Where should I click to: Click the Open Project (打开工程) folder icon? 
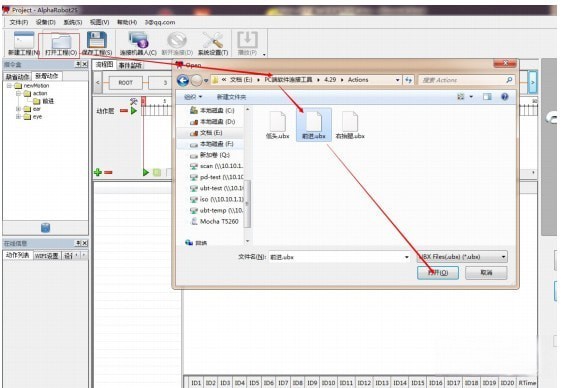click(61, 42)
